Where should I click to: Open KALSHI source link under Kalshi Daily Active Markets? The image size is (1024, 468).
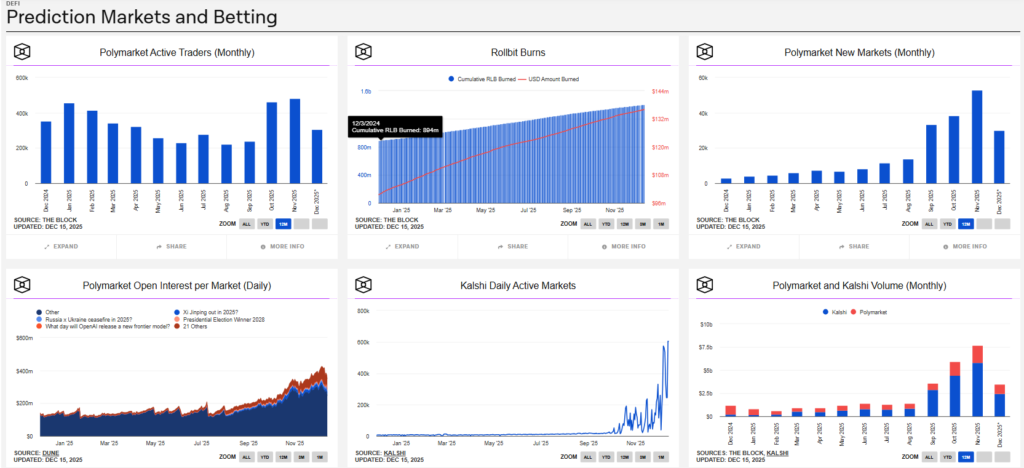(x=392, y=452)
